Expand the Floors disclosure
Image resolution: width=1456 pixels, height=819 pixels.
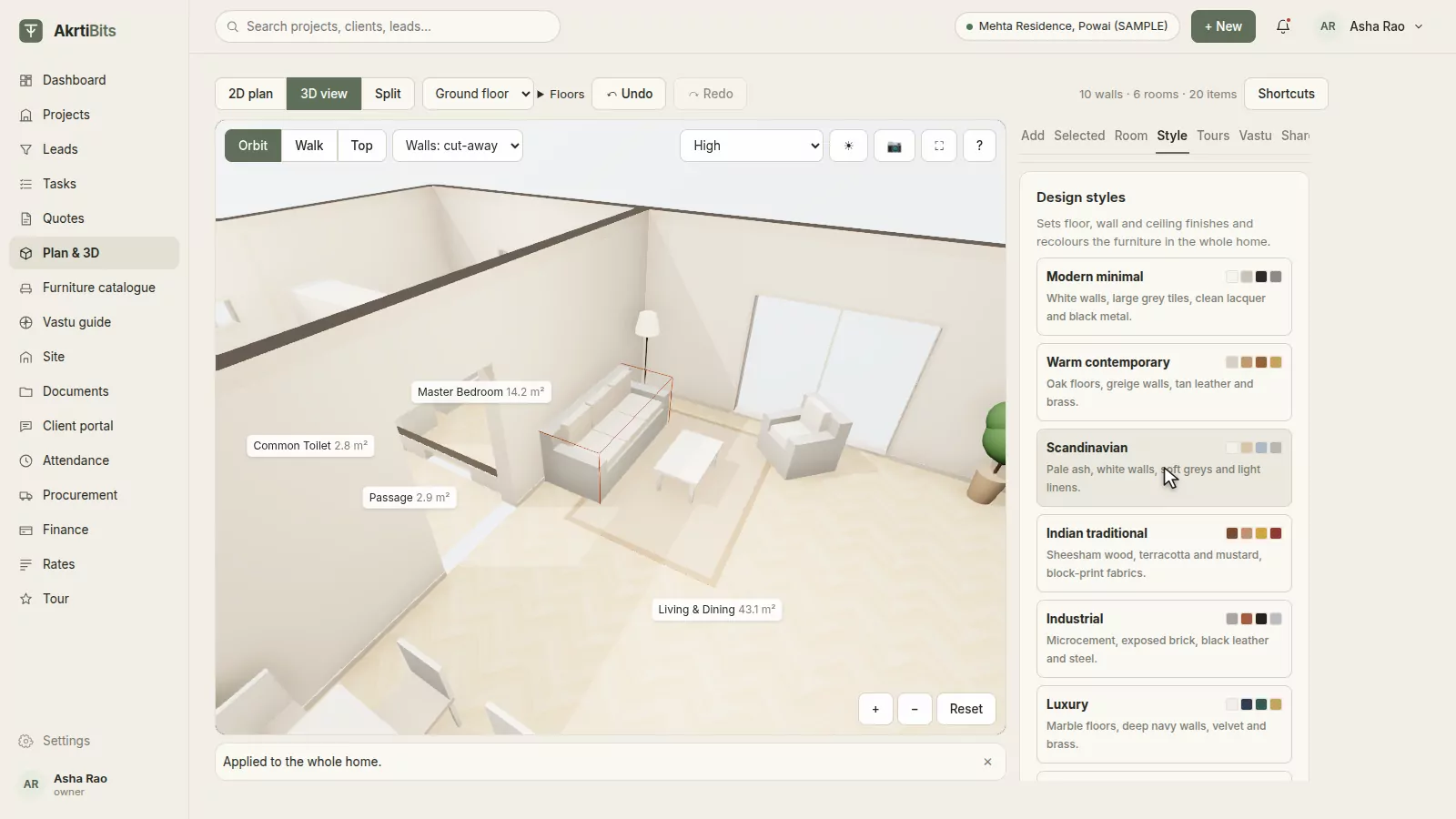click(x=561, y=94)
